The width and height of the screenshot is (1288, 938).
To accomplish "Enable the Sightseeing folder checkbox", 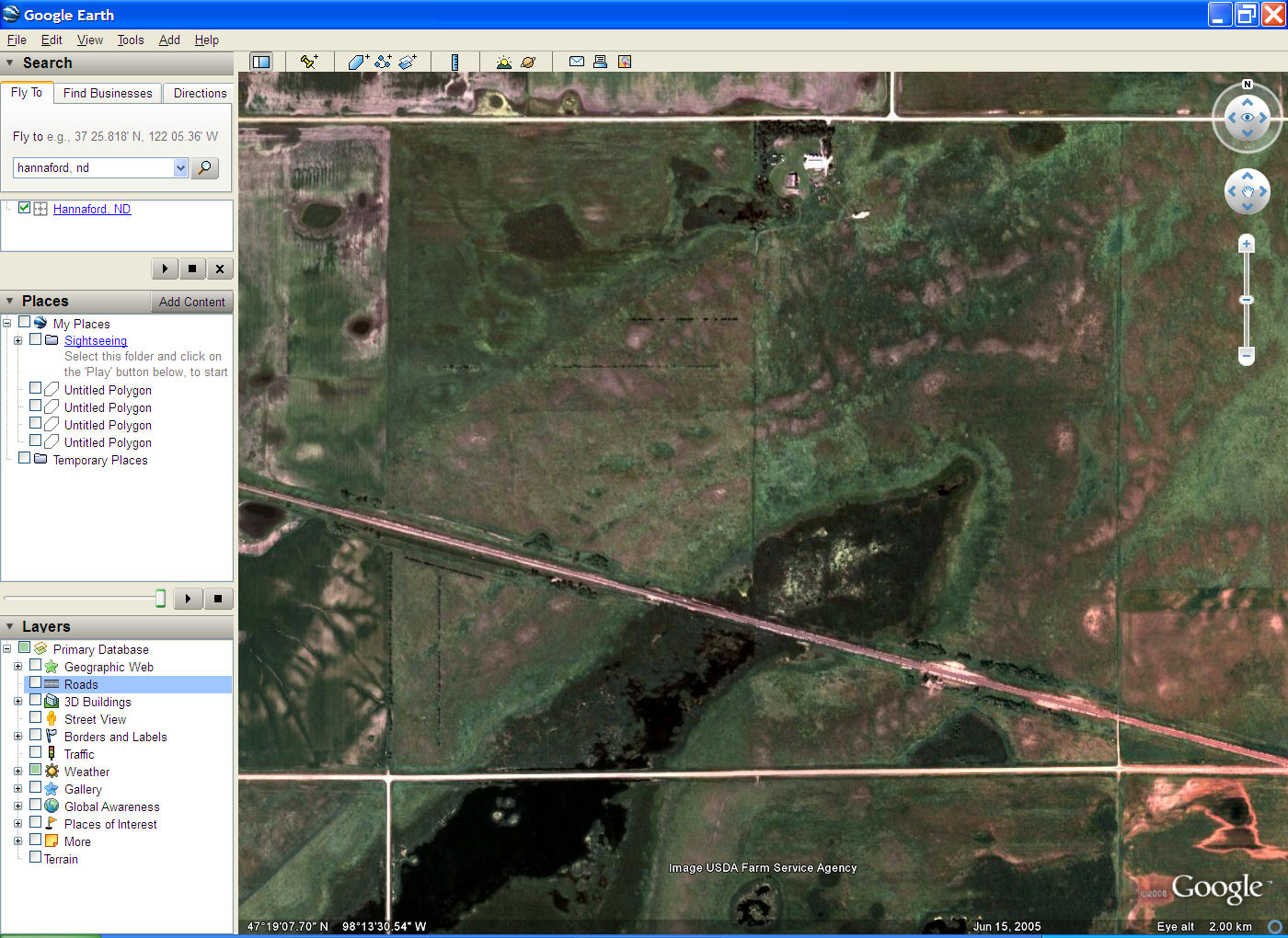I will pos(36,339).
